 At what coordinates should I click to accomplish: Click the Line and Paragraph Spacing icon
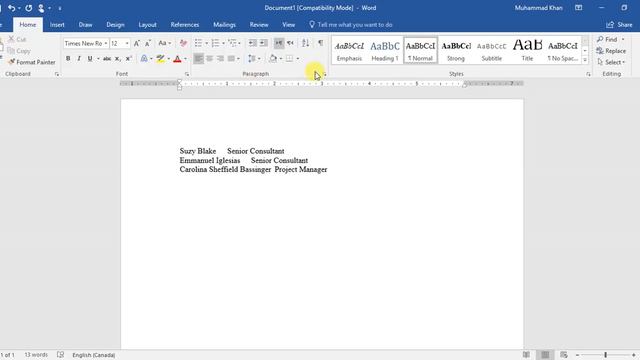251,59
